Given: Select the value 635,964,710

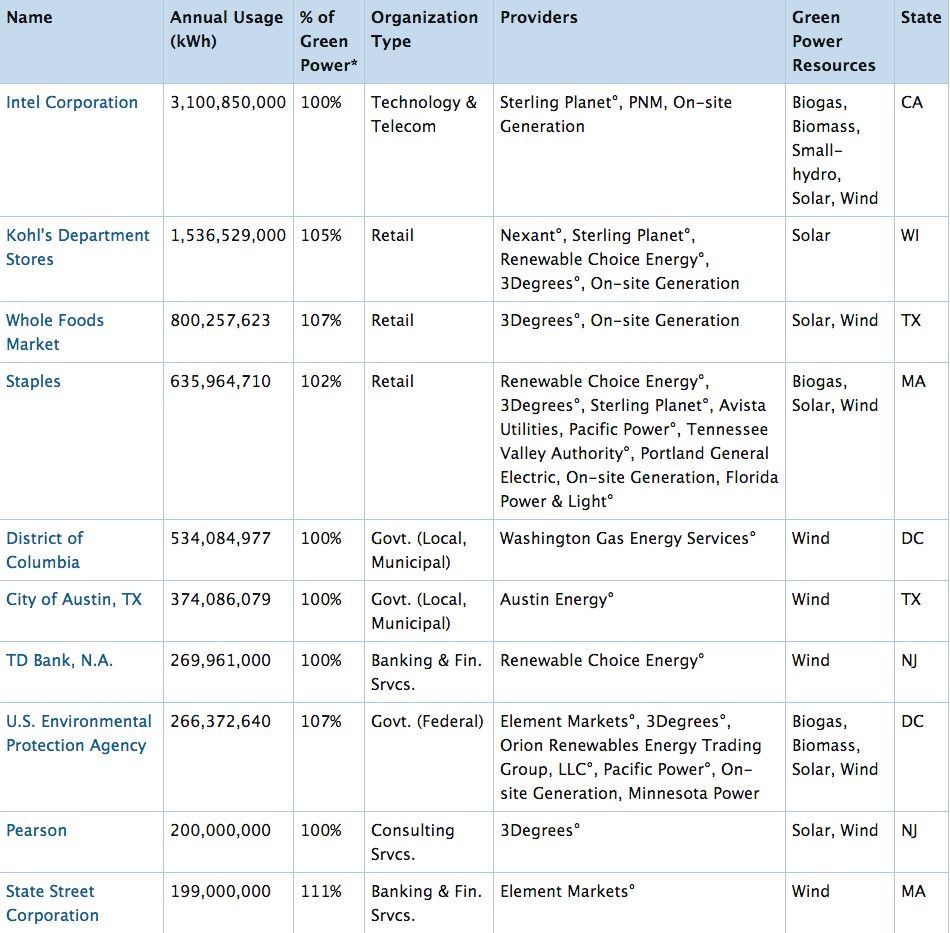Looking at the screenshot, I should pos(221,382).
